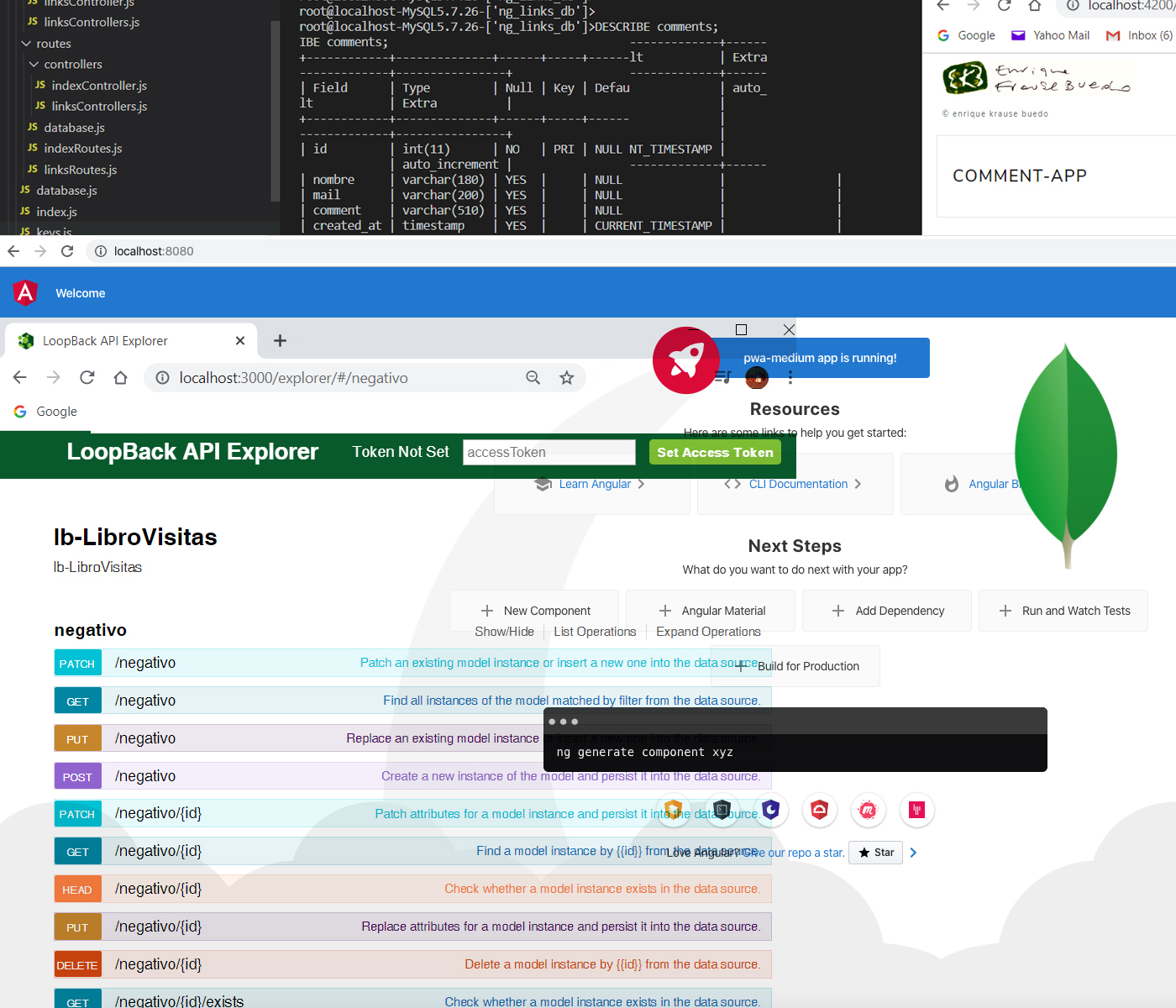The width and height of the screenshot is (1176, 1008).
Task: Select the Build for Production card
Action: [x=795, y=666]
